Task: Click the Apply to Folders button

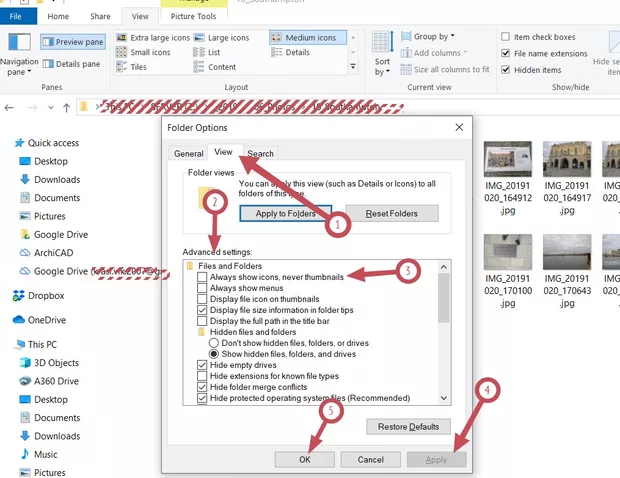Action: [x=285, y=214]
